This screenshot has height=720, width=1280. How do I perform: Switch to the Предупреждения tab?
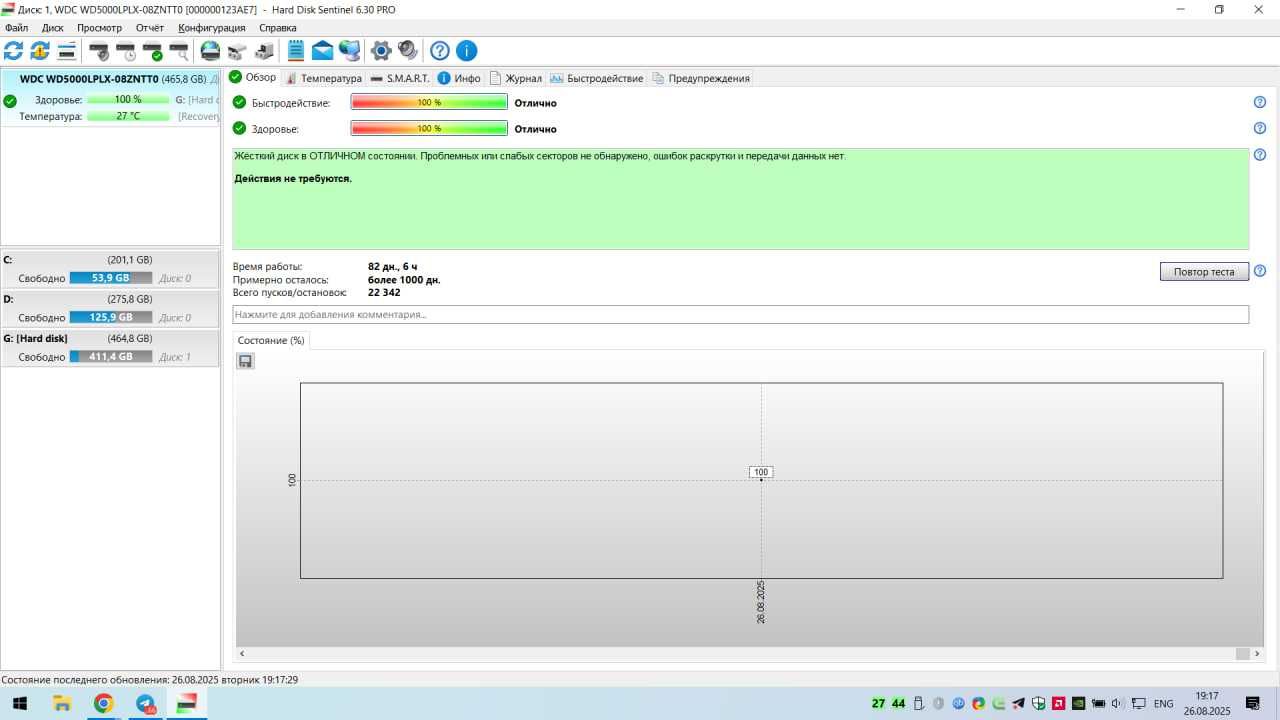coord(700,78)
